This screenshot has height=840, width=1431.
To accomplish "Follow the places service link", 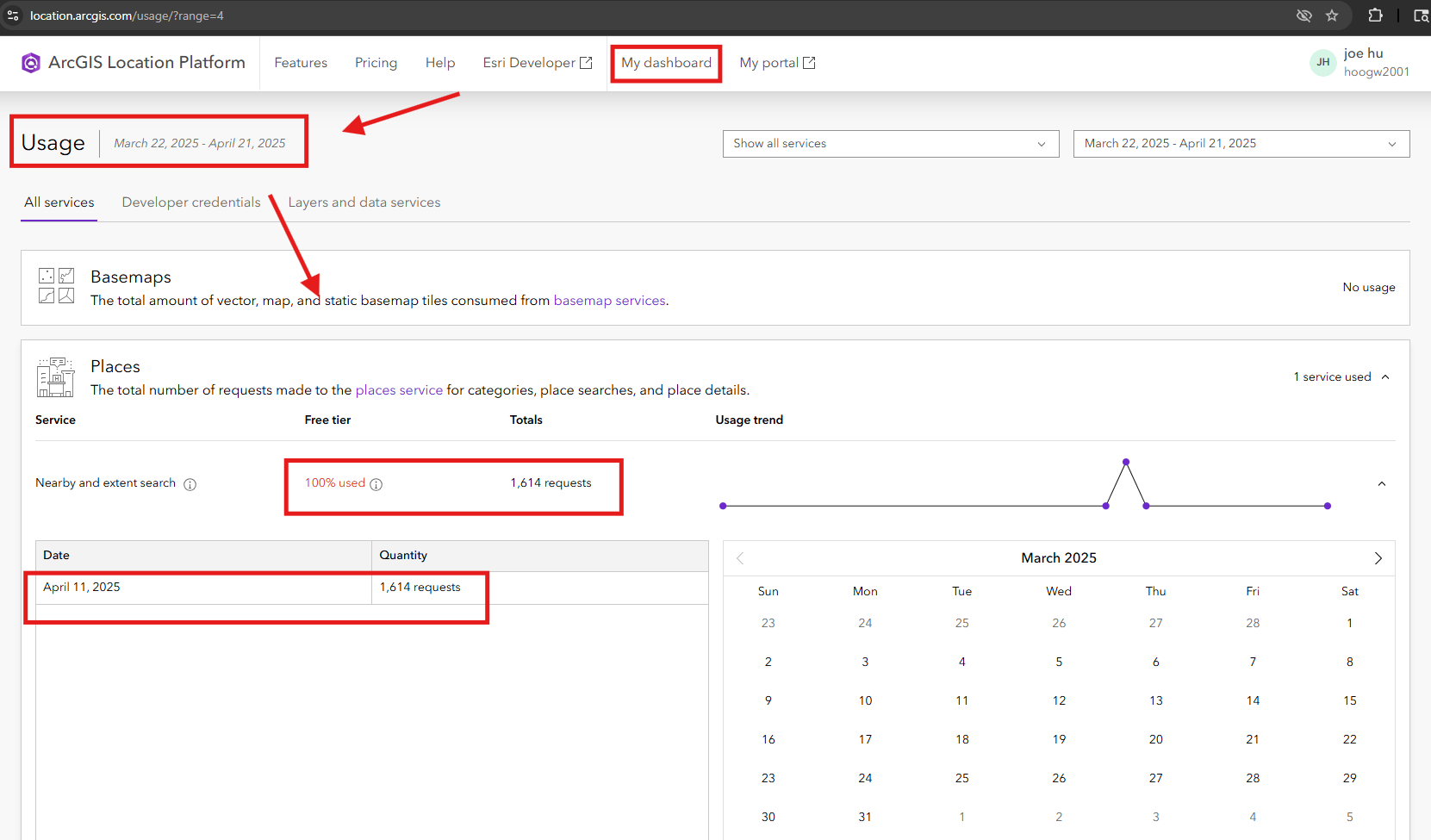I will point(399,390).
